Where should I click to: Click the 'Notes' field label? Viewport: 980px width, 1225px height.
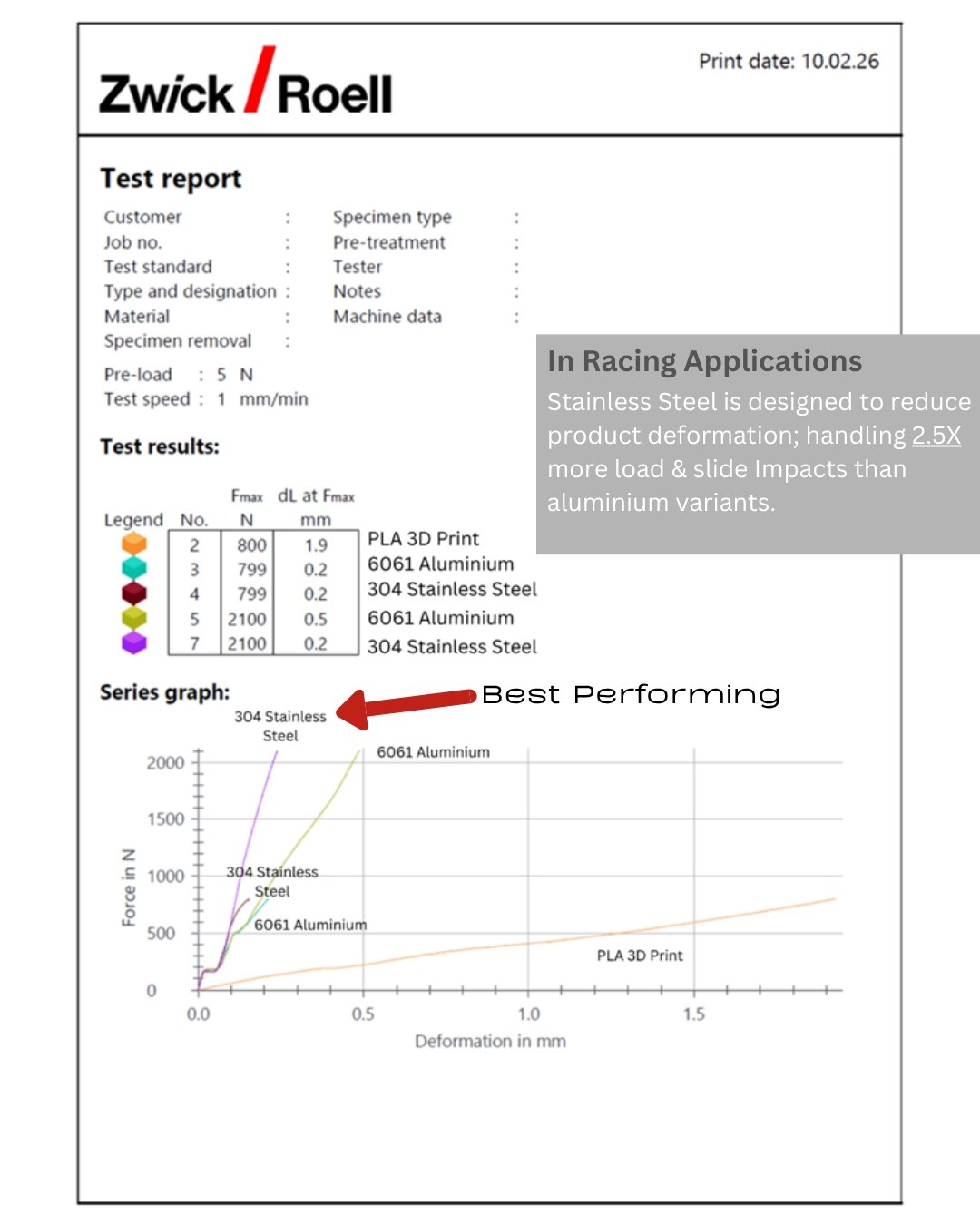click(357, 291)
